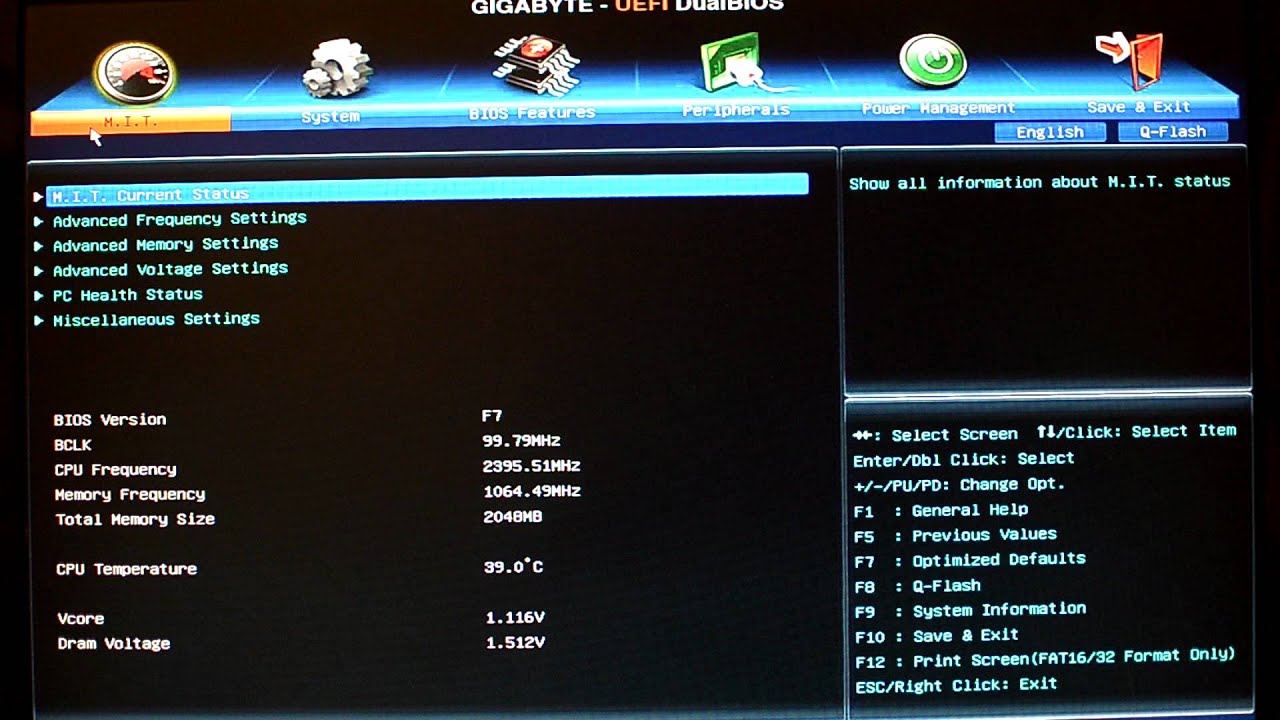Click the 2395.51MHz CPU frequency value

point(532,466)
